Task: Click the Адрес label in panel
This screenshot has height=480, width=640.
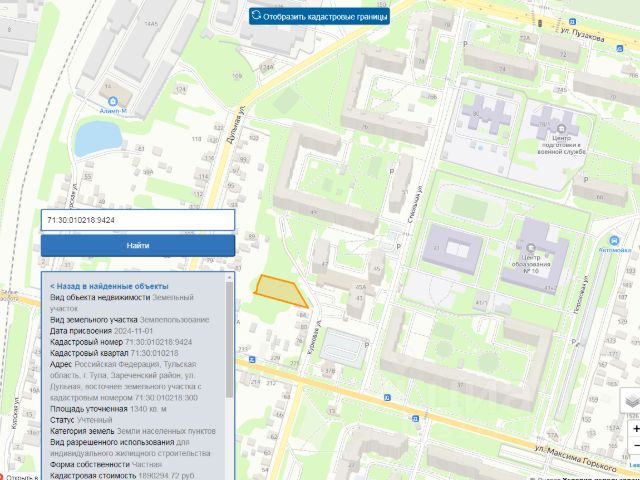Action: tap(61, 364)
